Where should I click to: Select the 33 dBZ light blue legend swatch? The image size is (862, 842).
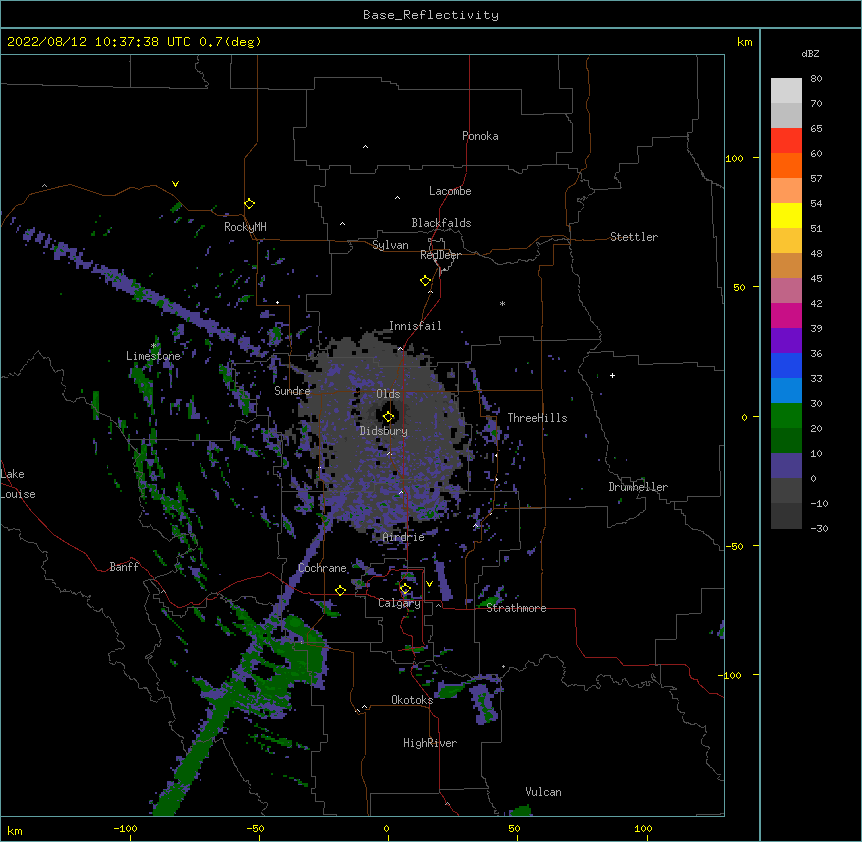[786, 391]
